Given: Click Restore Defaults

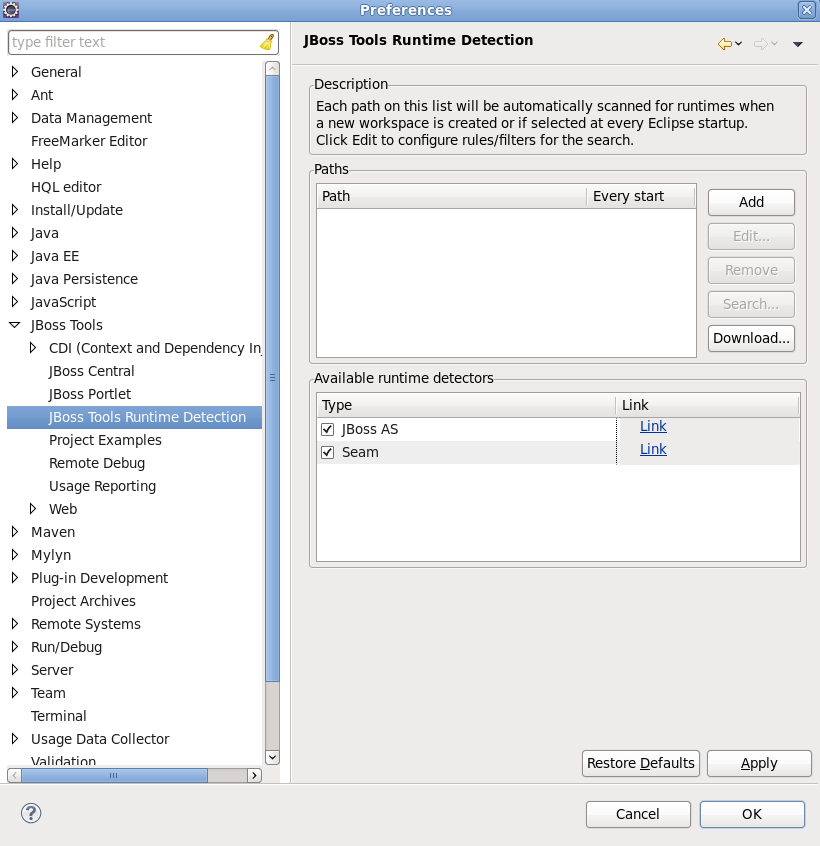Looking at the screenshot, I should 640,763.
